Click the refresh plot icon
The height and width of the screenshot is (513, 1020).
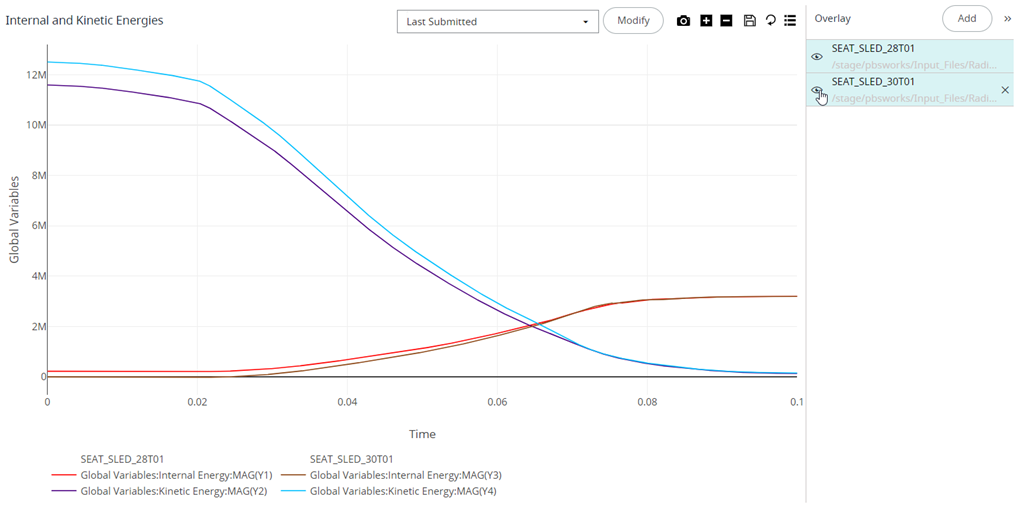770,21
